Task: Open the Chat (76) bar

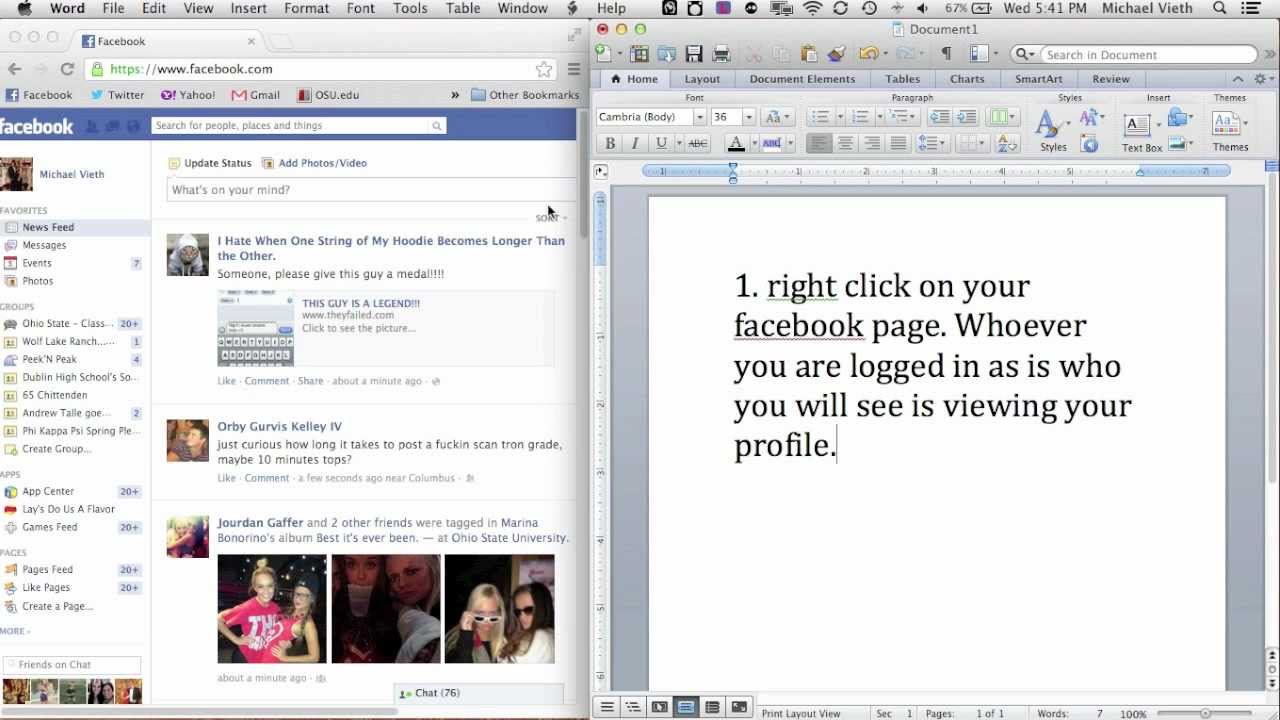Action: point(479,693)
